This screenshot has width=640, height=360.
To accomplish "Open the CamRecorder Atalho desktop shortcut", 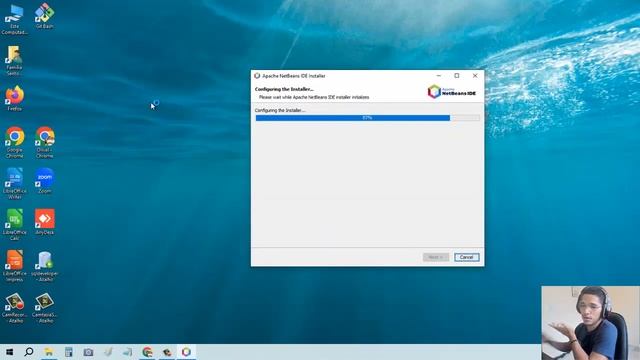I will [15, 308].
